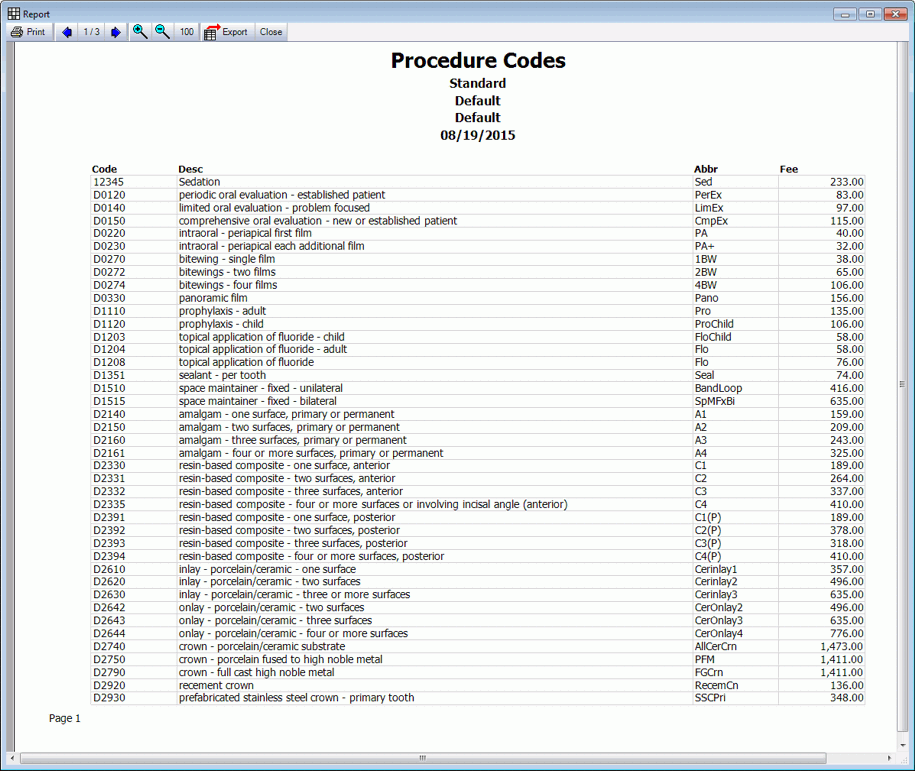915x771 pixels.
Task: Click the Page 1 footer label
Action: click(x=65, y=718)
